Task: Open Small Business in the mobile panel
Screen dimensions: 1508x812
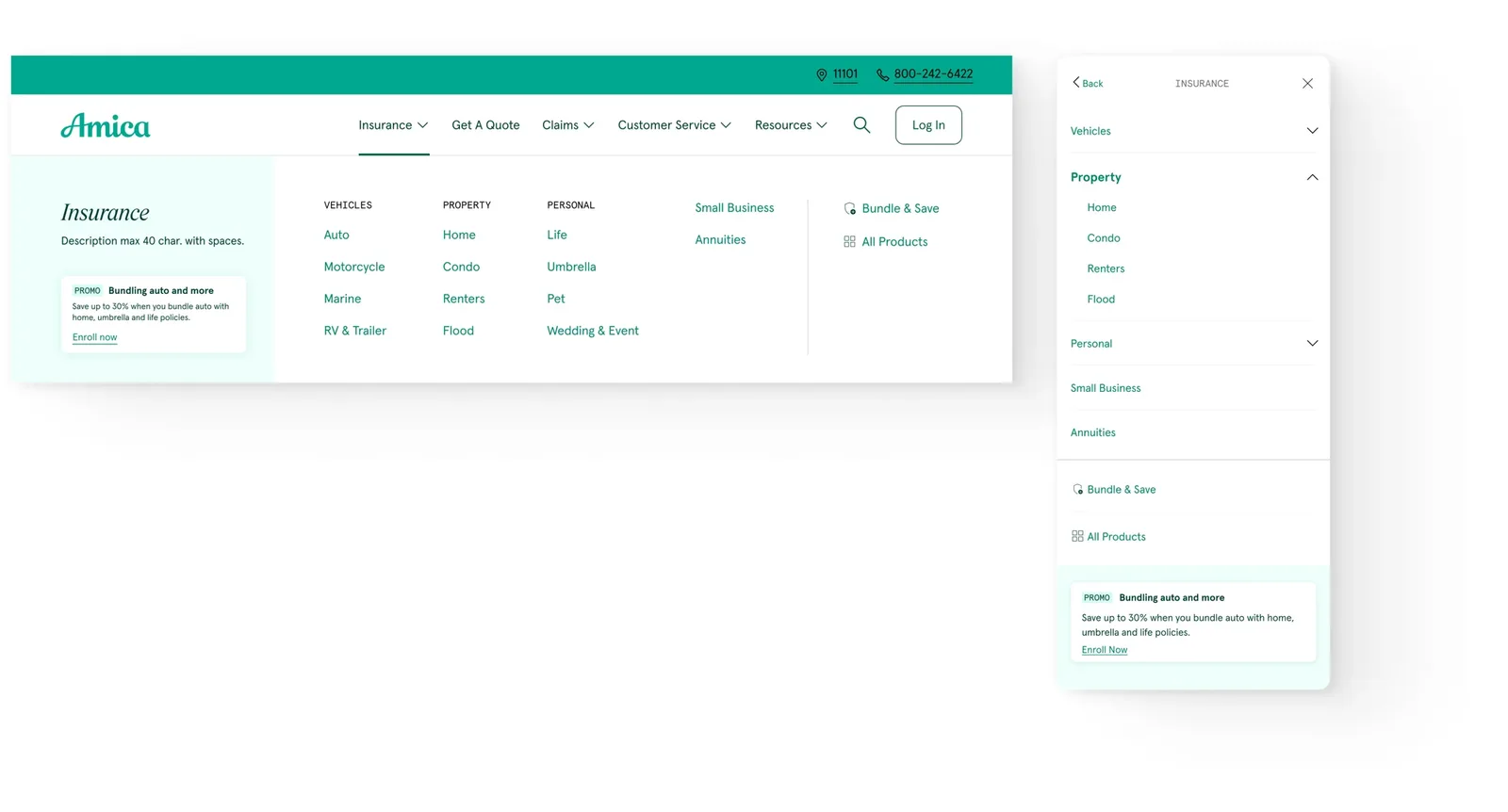Action: (x=1106, y=388)
